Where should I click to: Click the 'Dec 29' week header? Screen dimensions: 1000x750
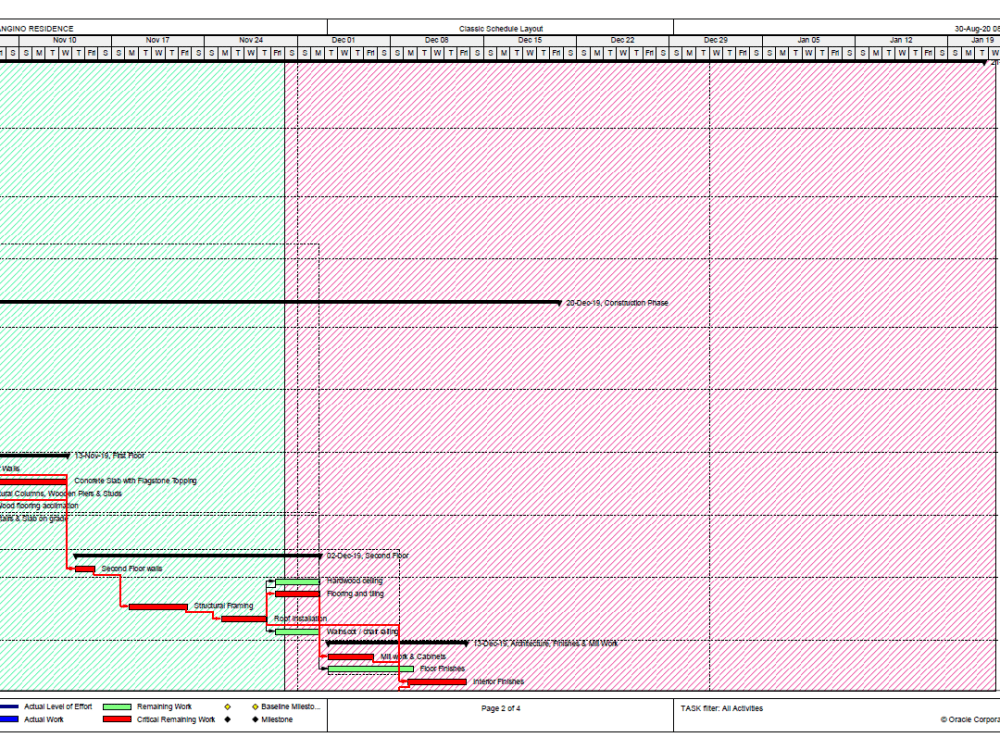click(x=716, y=40)
